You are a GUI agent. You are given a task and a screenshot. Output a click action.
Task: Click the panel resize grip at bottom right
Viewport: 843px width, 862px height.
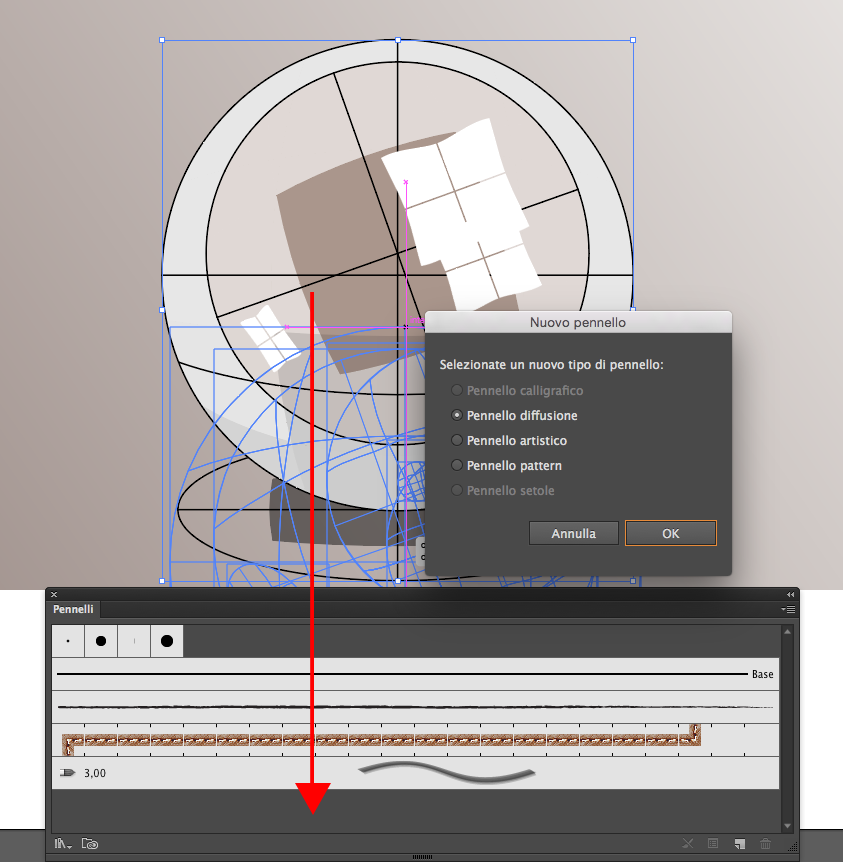[792, 847]
